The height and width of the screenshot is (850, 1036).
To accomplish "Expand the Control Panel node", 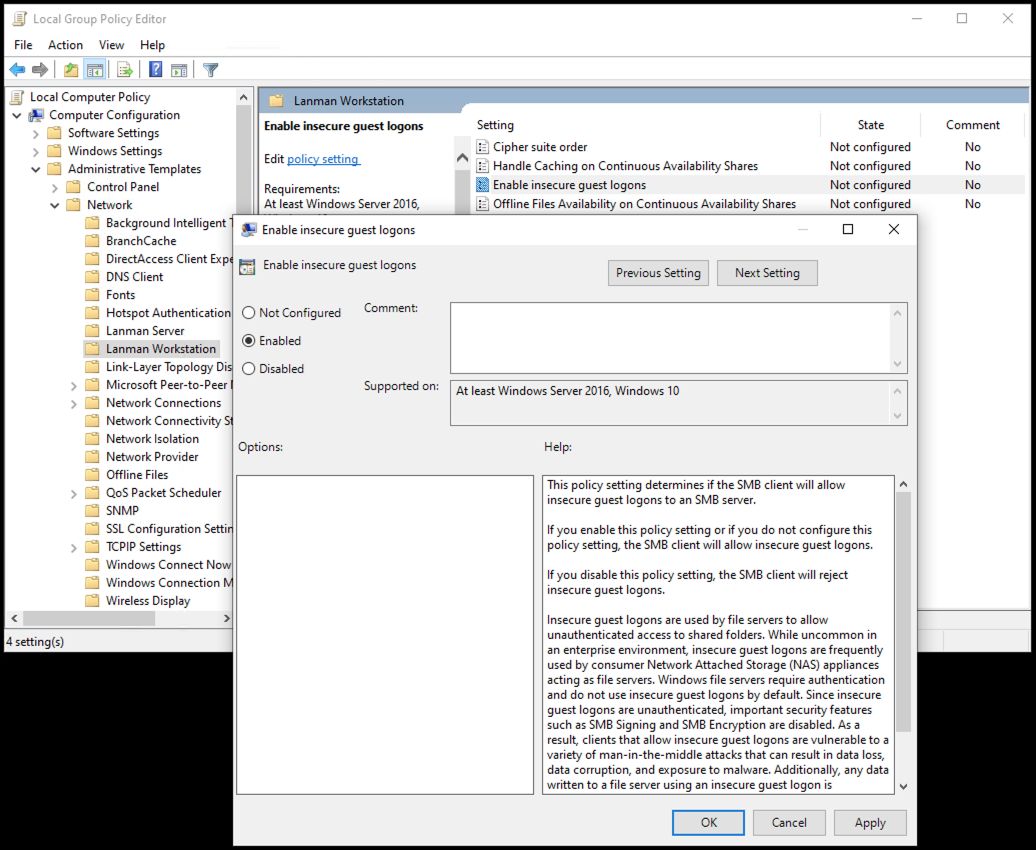I will coord(55,188).
